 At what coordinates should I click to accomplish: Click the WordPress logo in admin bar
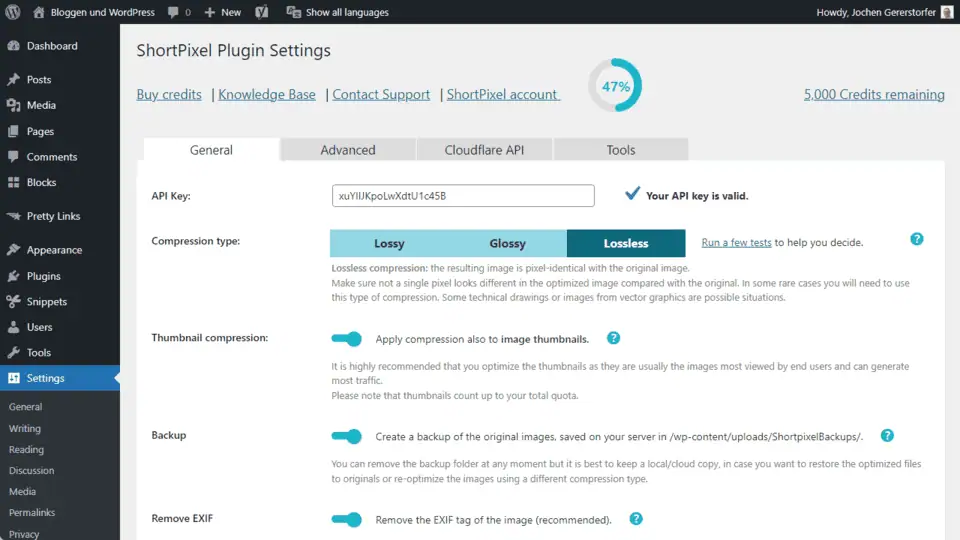pos(13,12)
